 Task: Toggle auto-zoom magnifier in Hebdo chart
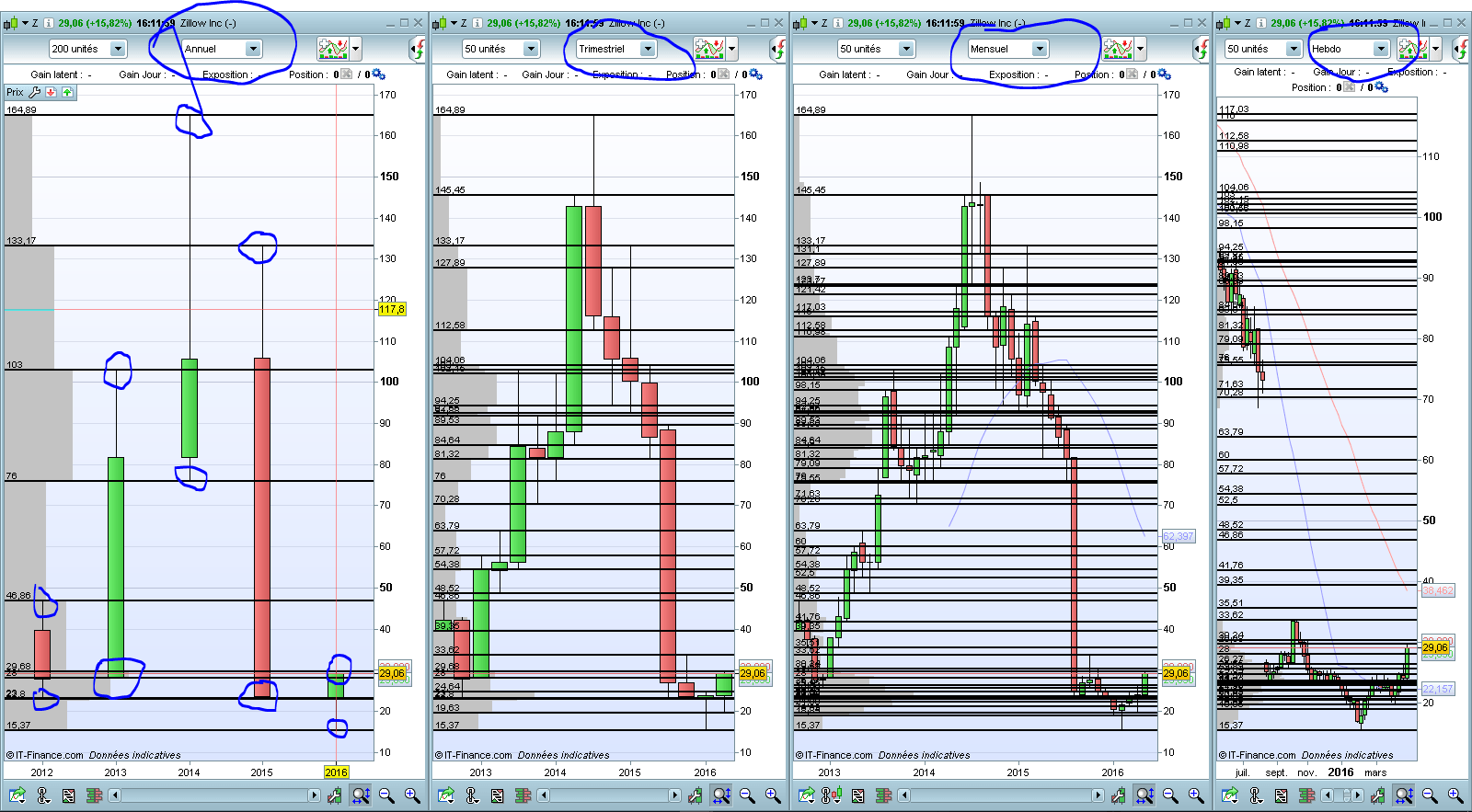(1404, 795)
